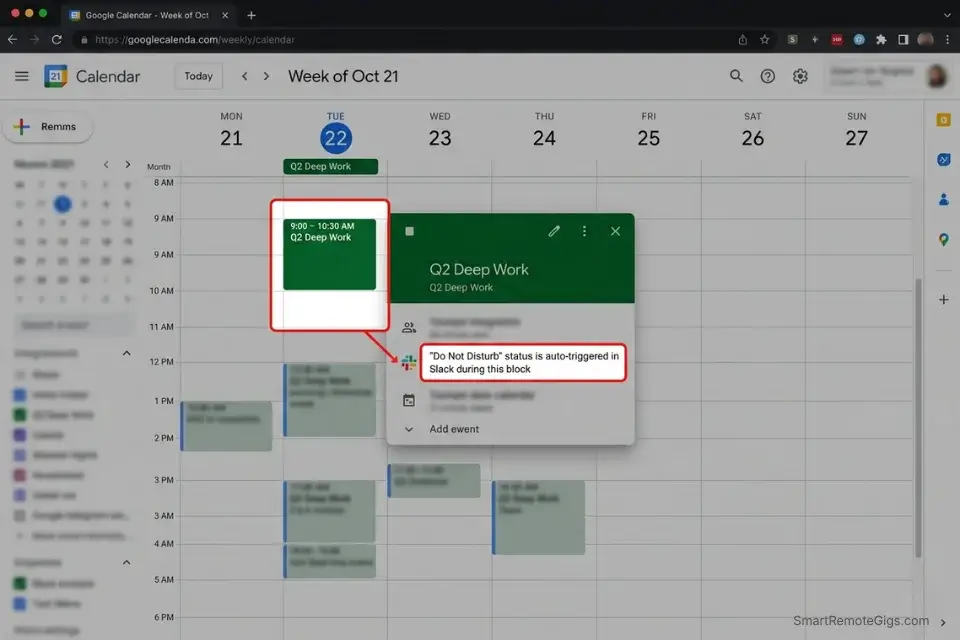Toggle the green checkbox in the lower calendar list
Viewport: 960px width, 640px height.
pos(20,584)
